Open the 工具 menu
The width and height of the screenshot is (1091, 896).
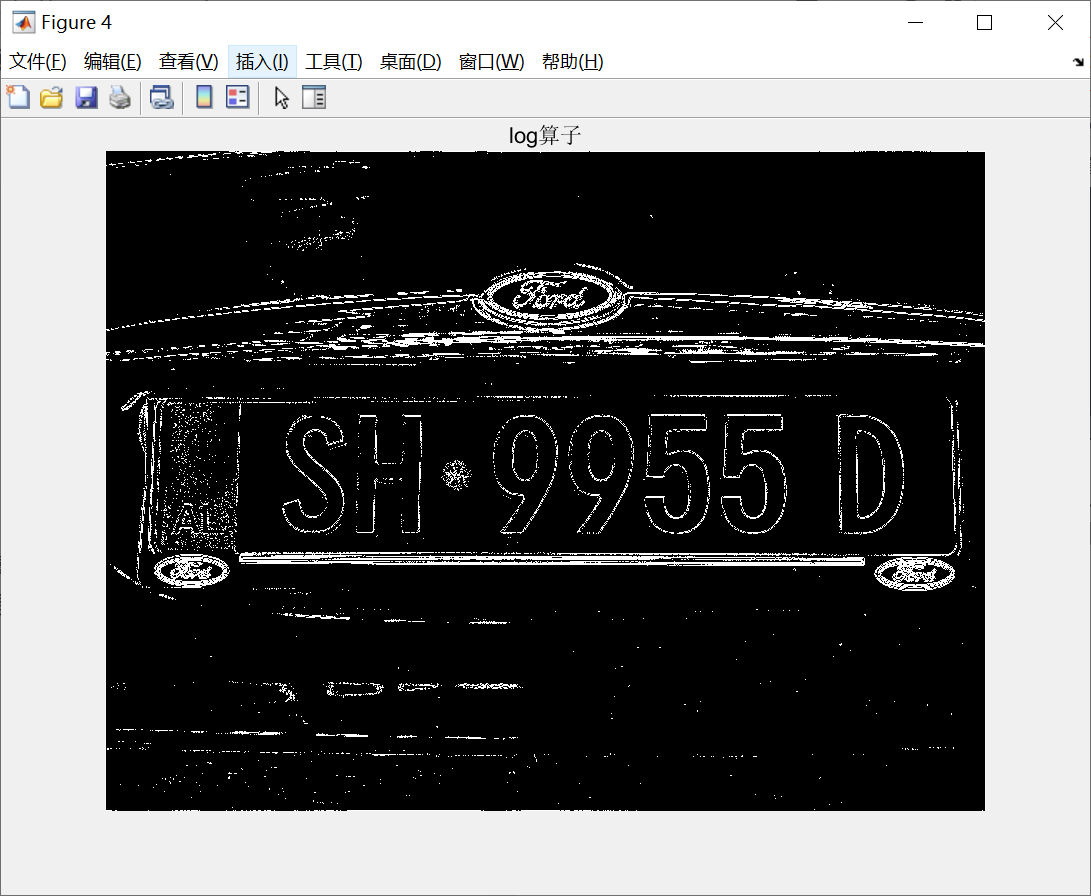pos(334,61)
